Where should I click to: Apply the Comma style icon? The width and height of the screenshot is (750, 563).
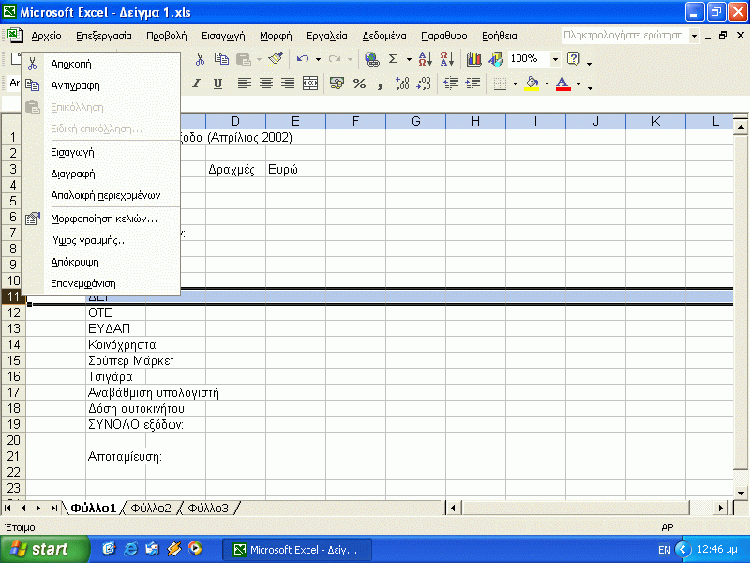click(380, 85)
